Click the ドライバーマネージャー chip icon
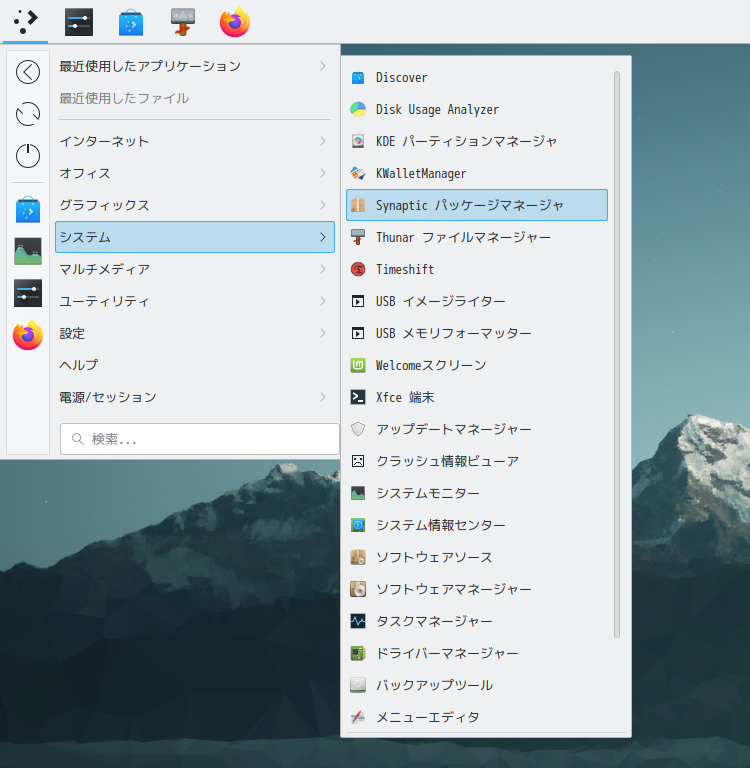 pyautogui.click(x=358, y=653)
